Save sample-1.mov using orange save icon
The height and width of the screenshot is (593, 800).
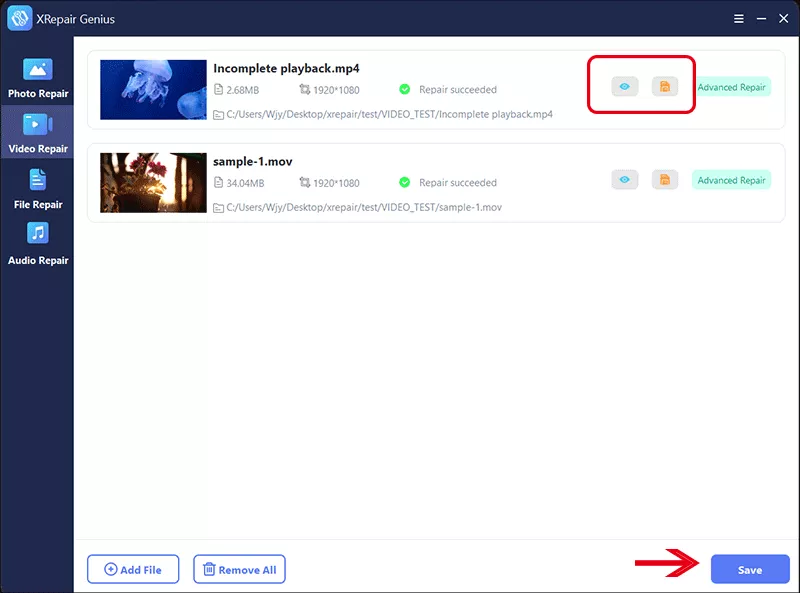(x=665, y=180)
